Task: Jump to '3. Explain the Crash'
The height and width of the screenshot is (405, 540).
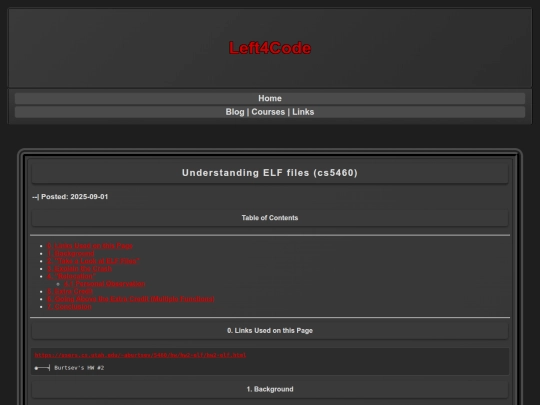Action: point(79,269)
